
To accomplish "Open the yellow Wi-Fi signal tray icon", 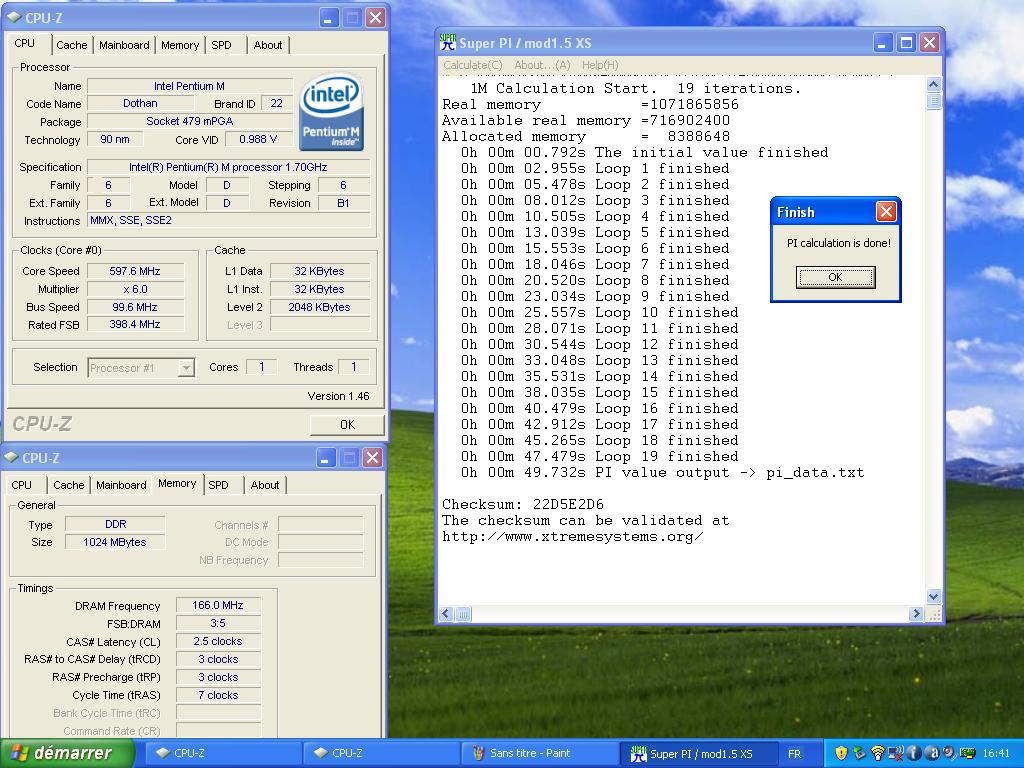I will [878, 753].
